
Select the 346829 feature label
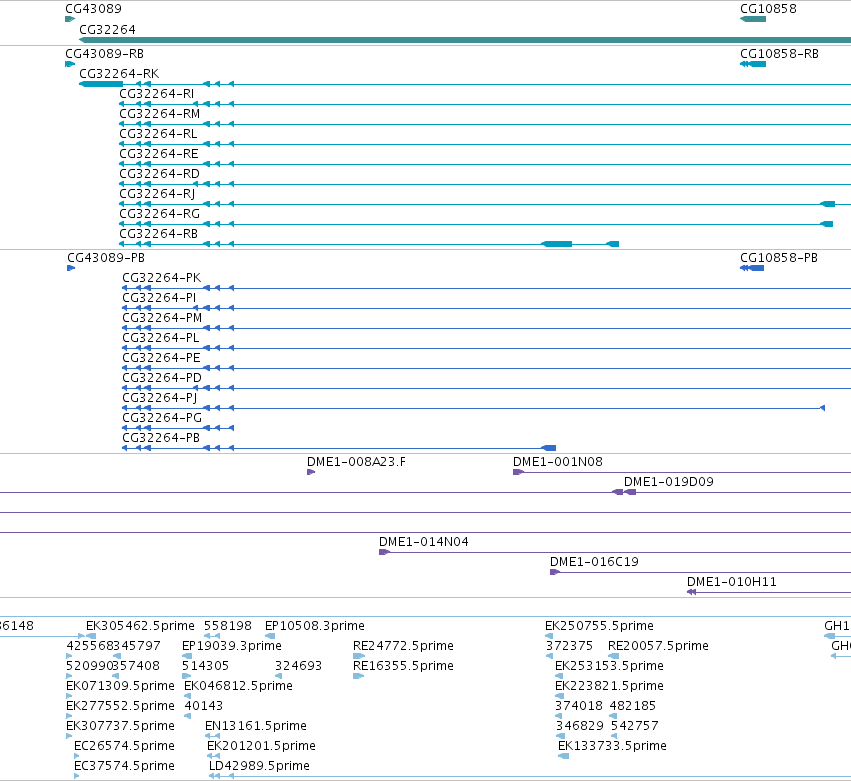pos(580,726)
